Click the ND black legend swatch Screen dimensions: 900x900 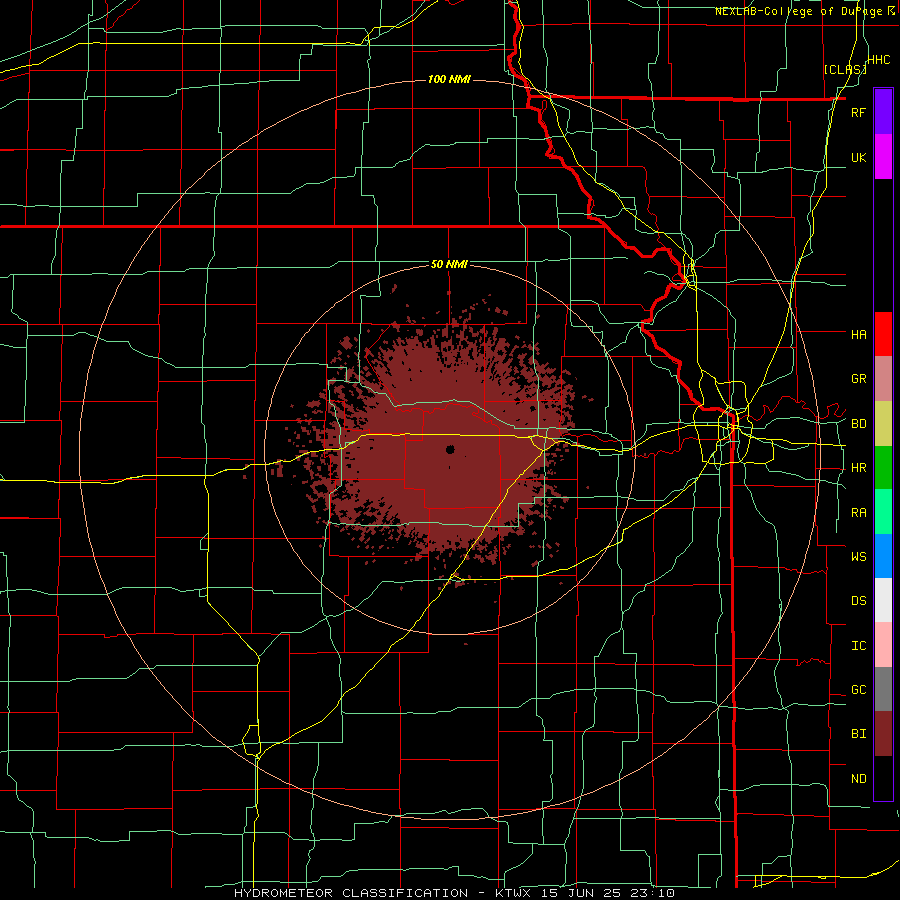[883, 778]
